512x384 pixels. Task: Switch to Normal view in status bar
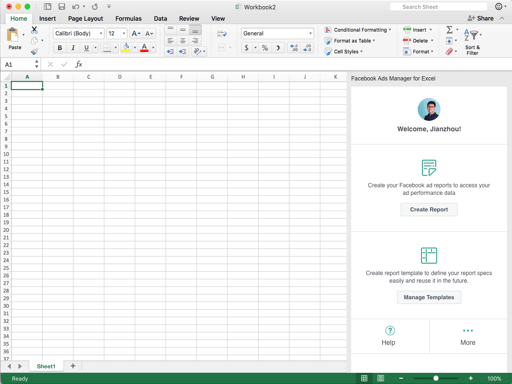coord(364,378)
